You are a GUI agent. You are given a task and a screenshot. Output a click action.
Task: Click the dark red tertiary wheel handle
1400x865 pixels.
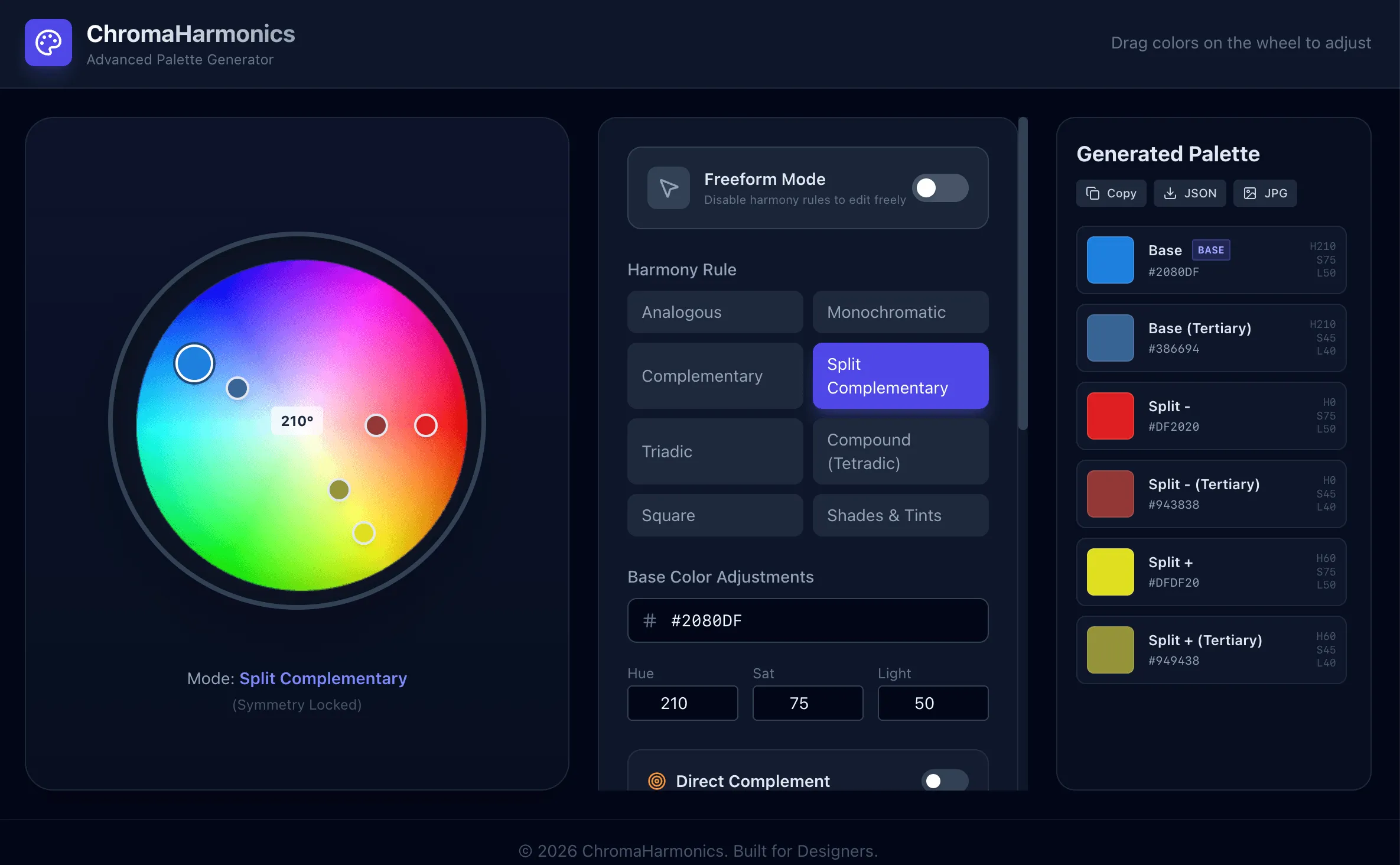376,425
